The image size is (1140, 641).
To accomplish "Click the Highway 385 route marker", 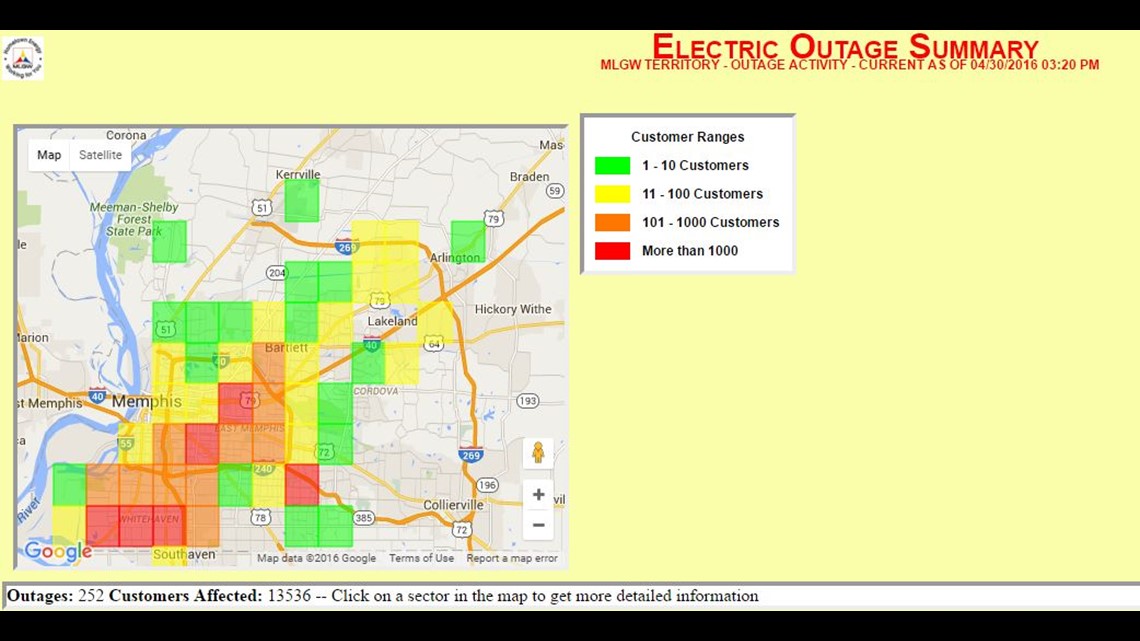I will click(x=364, y=518).
